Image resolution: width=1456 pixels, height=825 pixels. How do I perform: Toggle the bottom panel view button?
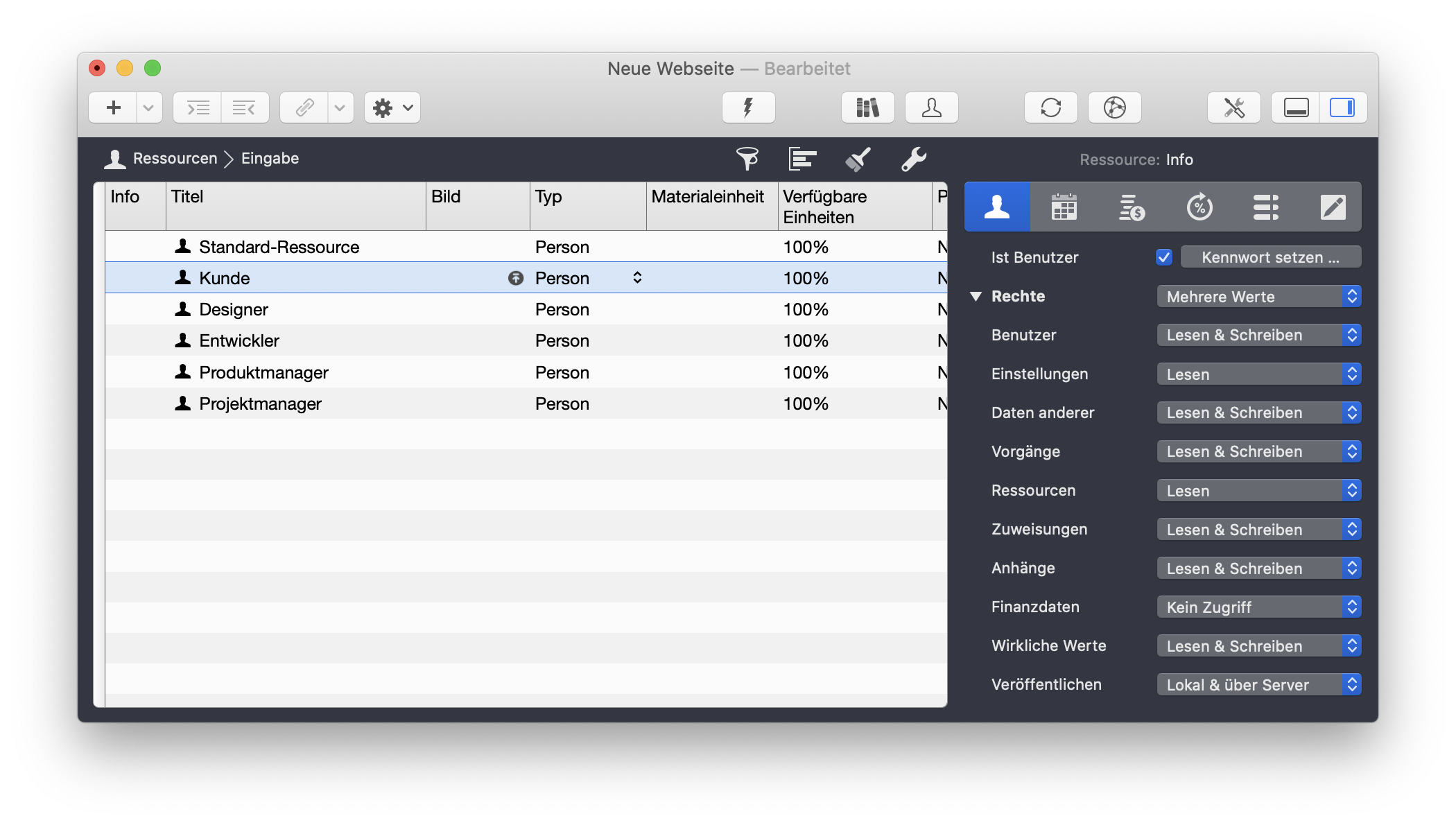point(1296,107)
